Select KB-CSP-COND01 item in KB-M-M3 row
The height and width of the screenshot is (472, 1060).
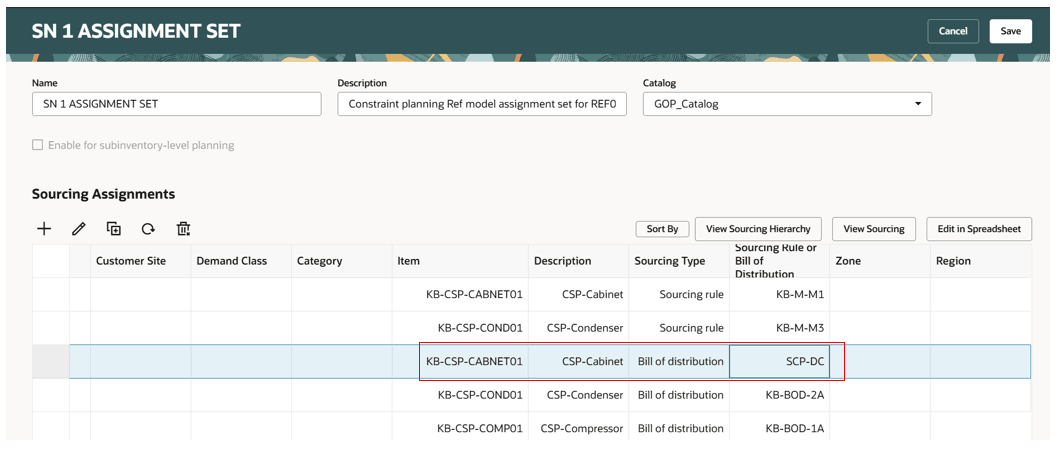[x=460, y=328]
